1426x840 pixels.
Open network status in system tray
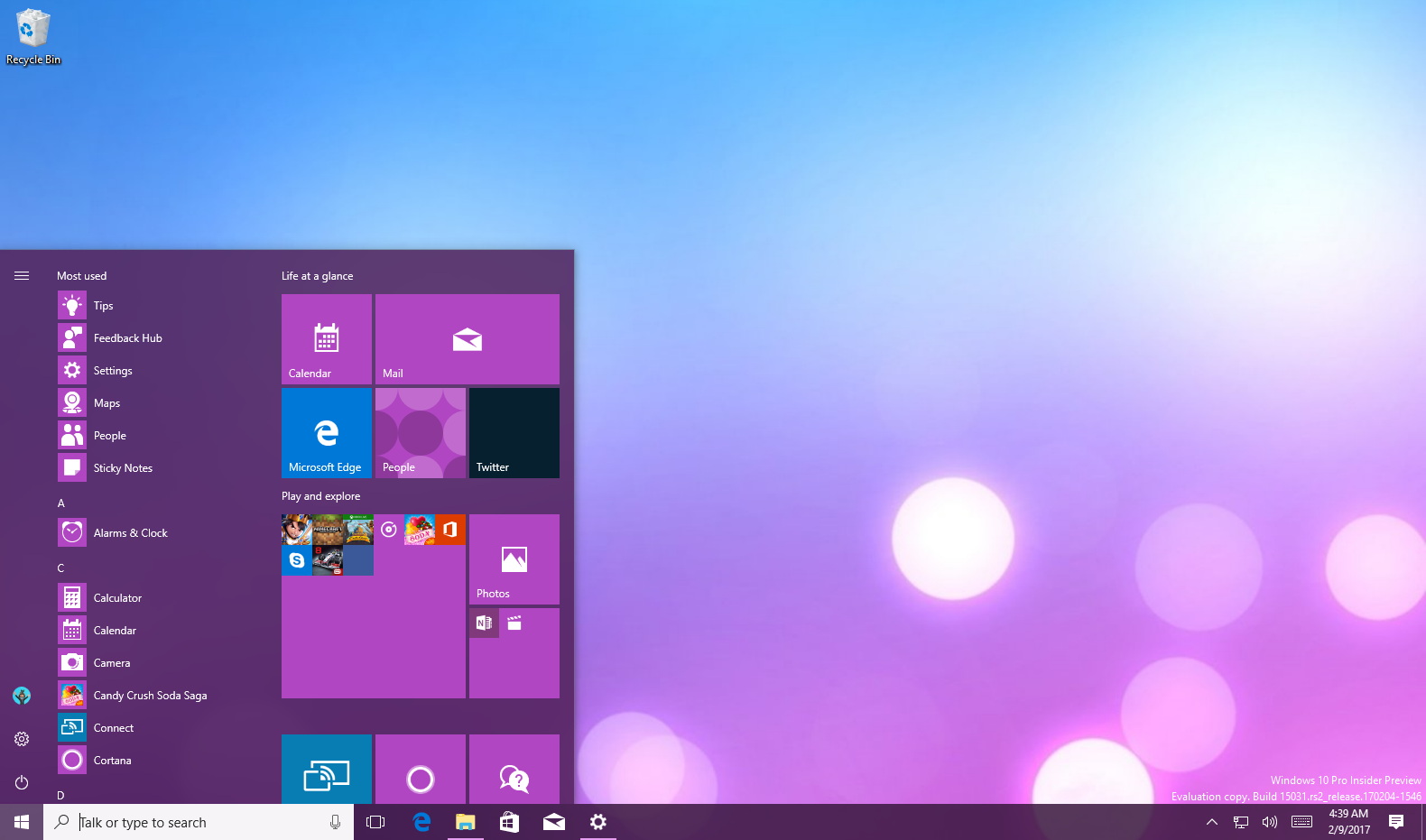point(1241,822)
